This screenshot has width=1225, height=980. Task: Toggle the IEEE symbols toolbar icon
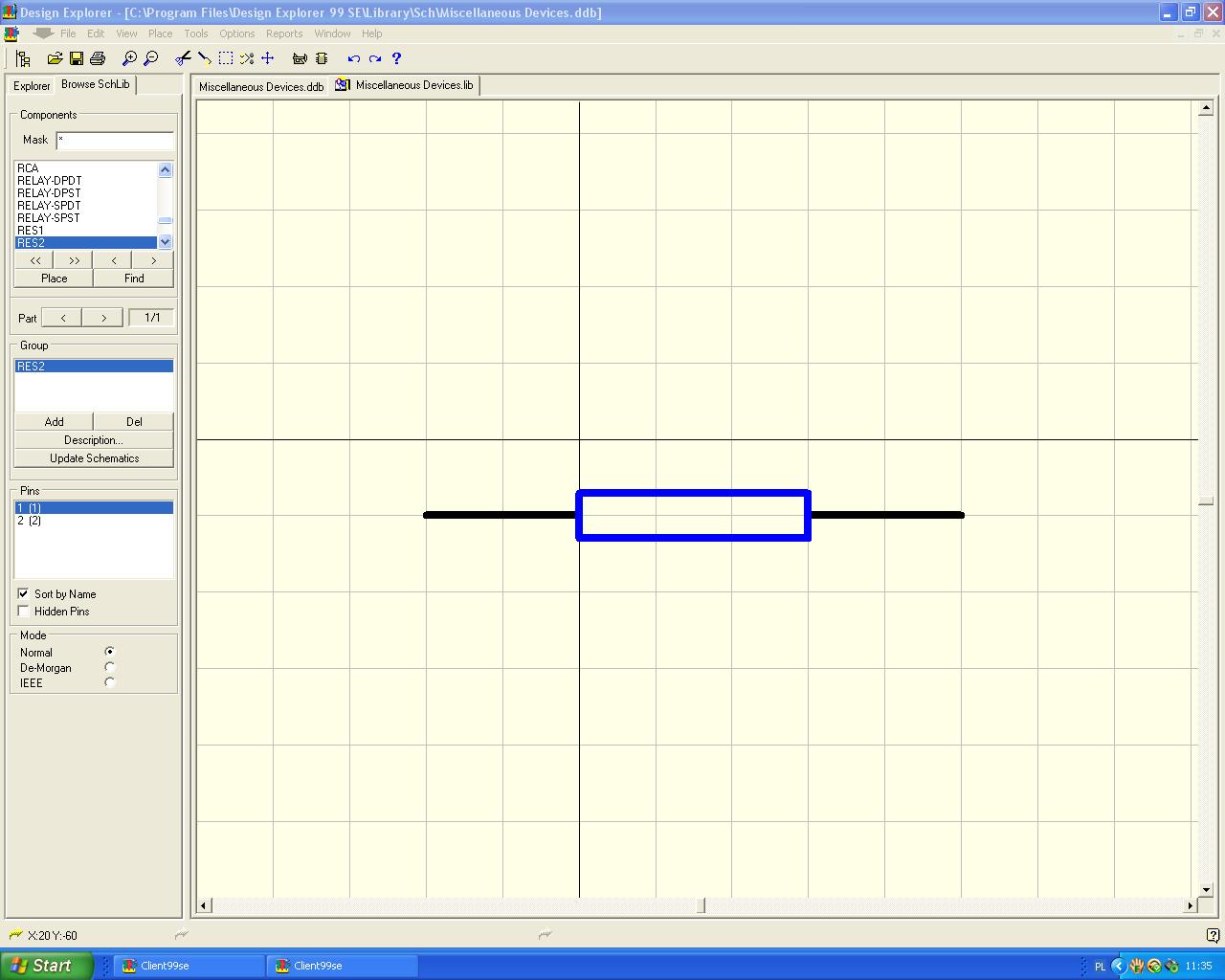(322, 58)
